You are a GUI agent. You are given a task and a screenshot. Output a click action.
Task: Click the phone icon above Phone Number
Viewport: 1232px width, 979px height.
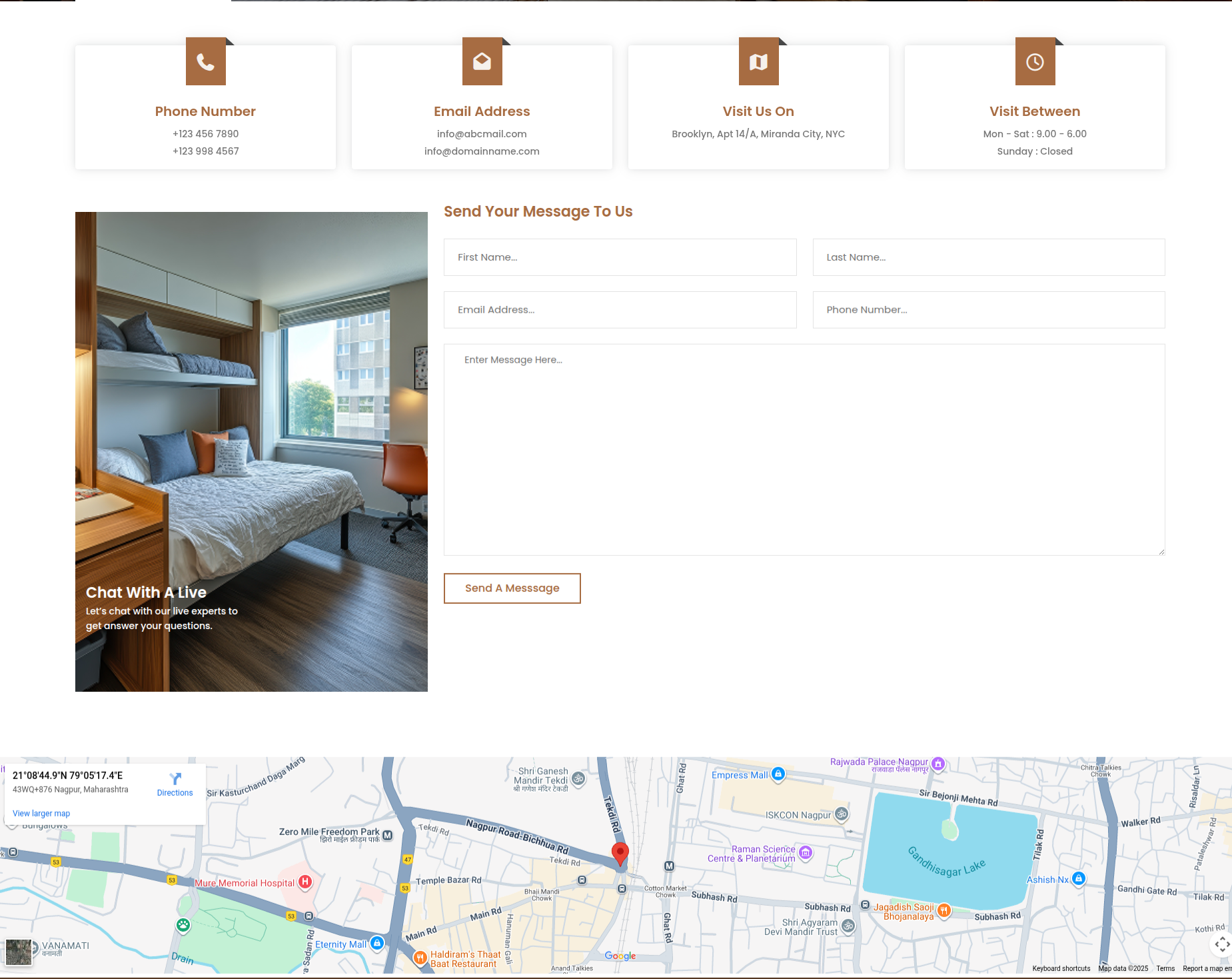205,62
